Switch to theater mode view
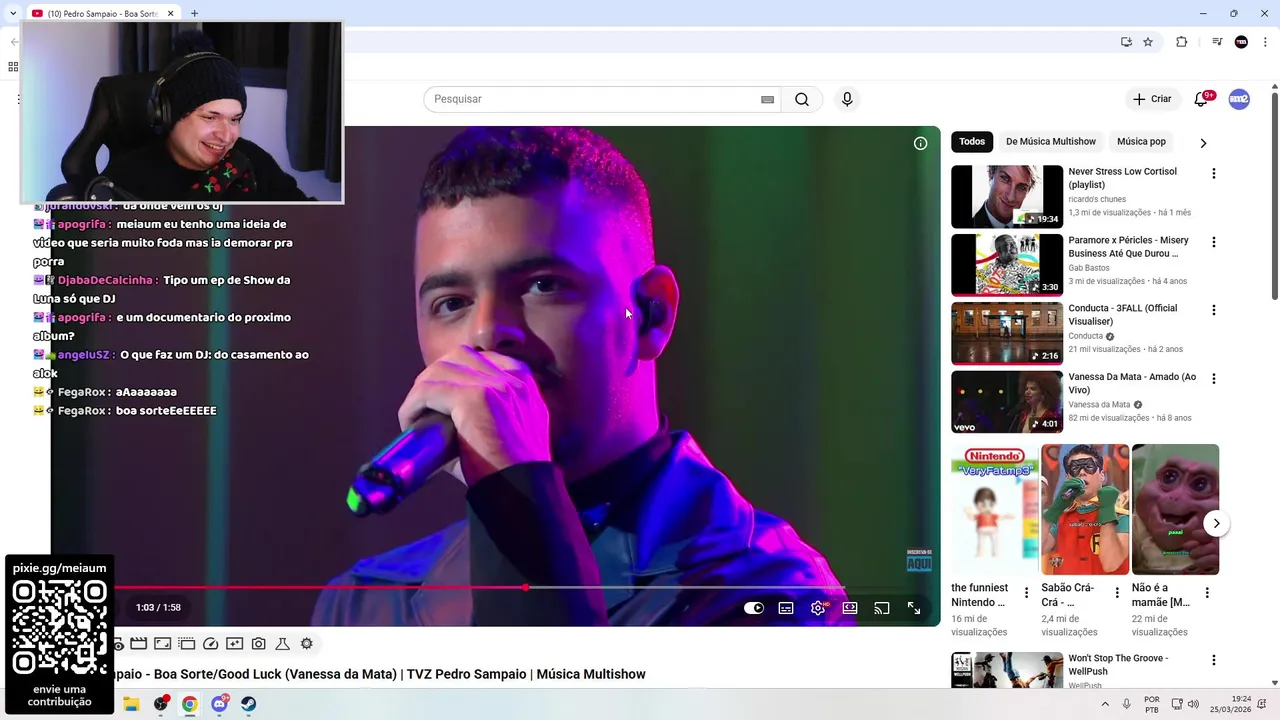Image resolution: width=1280 pixels, height=720 pixels. coord(850,608)
